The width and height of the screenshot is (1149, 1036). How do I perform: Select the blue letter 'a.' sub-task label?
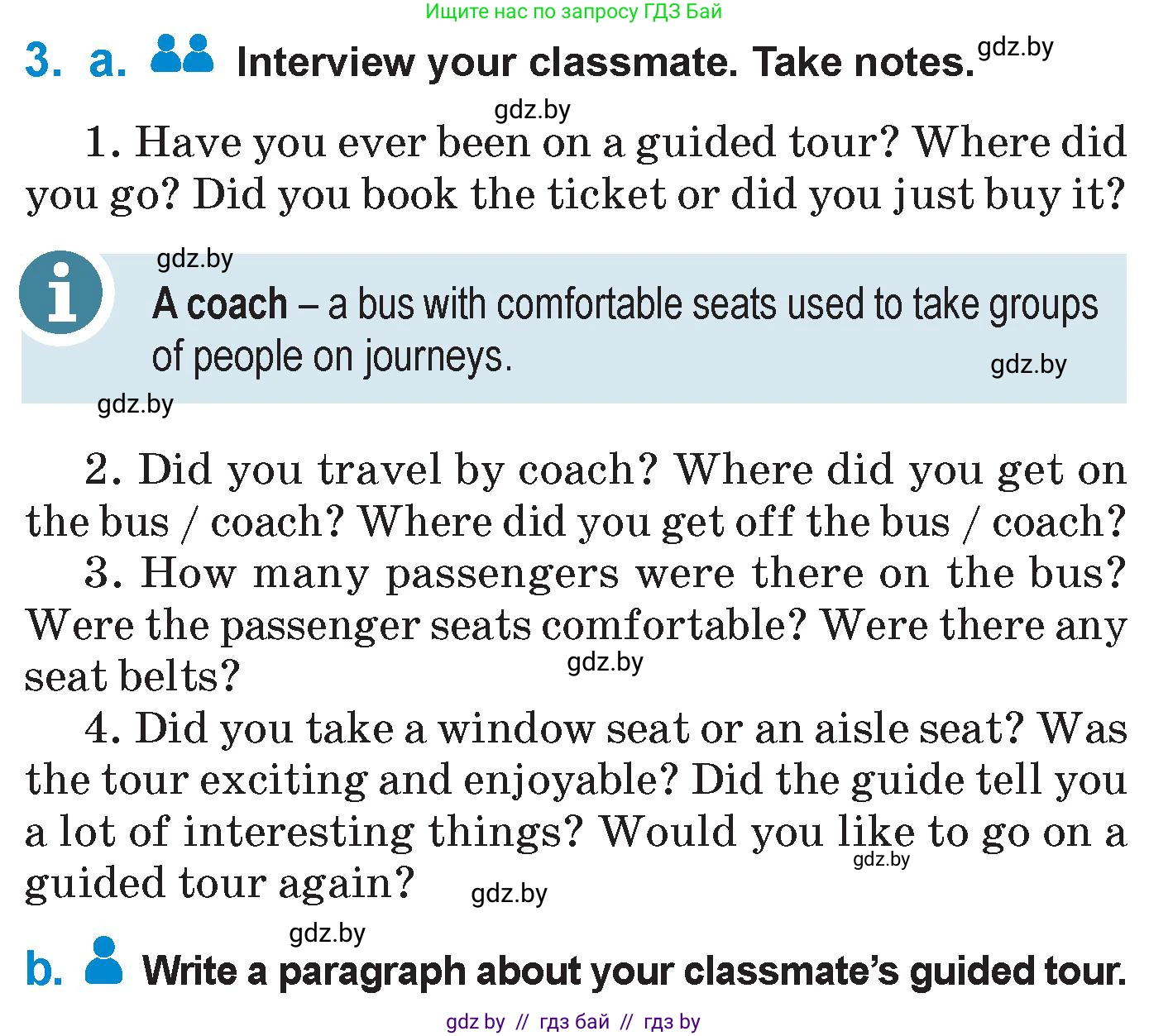108,62
